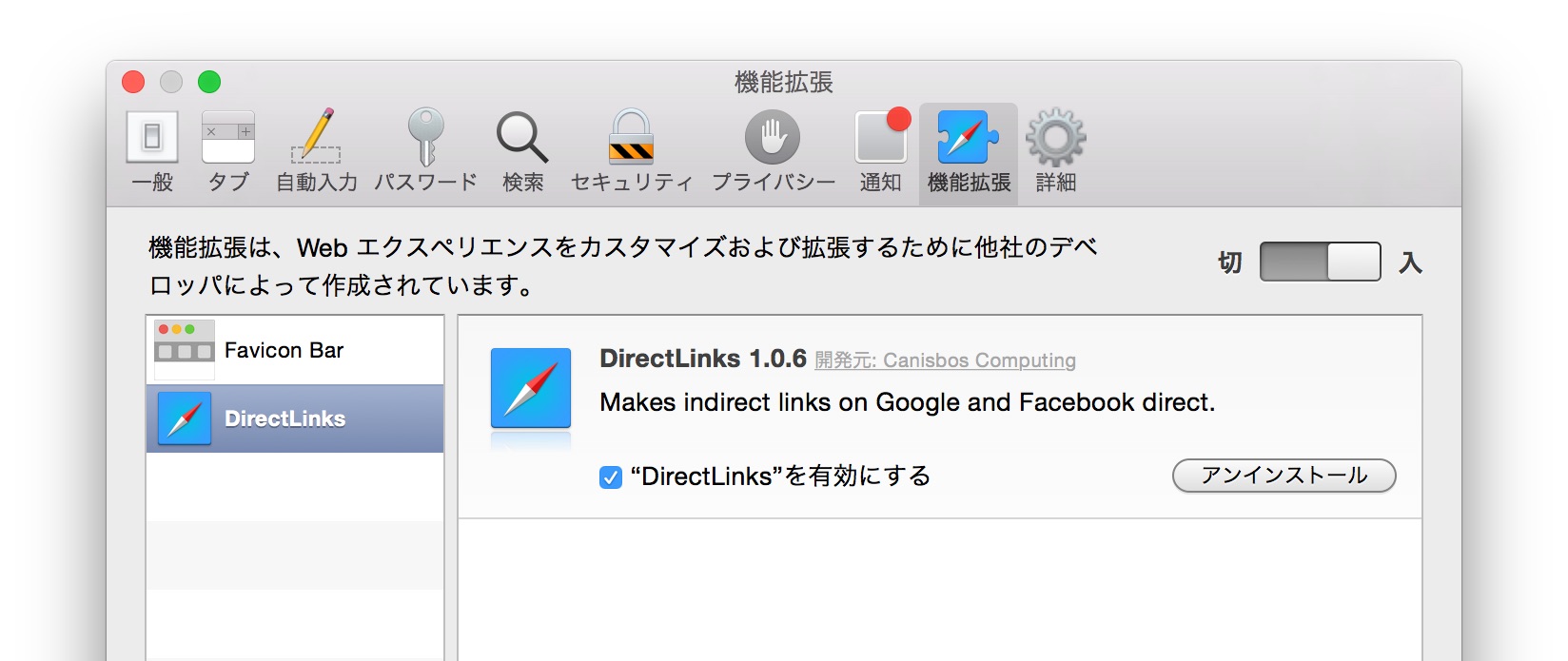Open the 自動入力 (AutoFill) pane

tap(317, 150)
